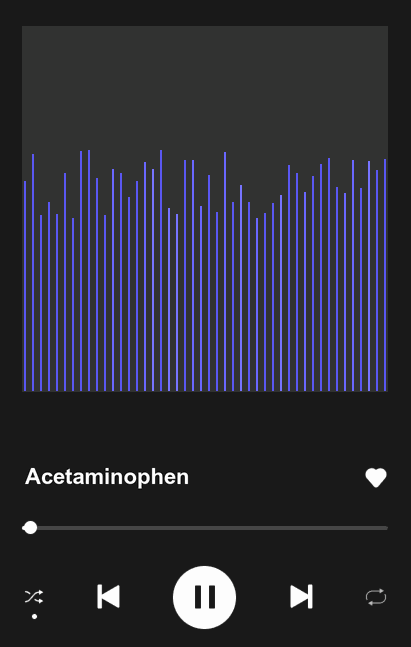Enable the repeat loop icon
This screenshot has height=647, width=411.
(x=376, y=597)
